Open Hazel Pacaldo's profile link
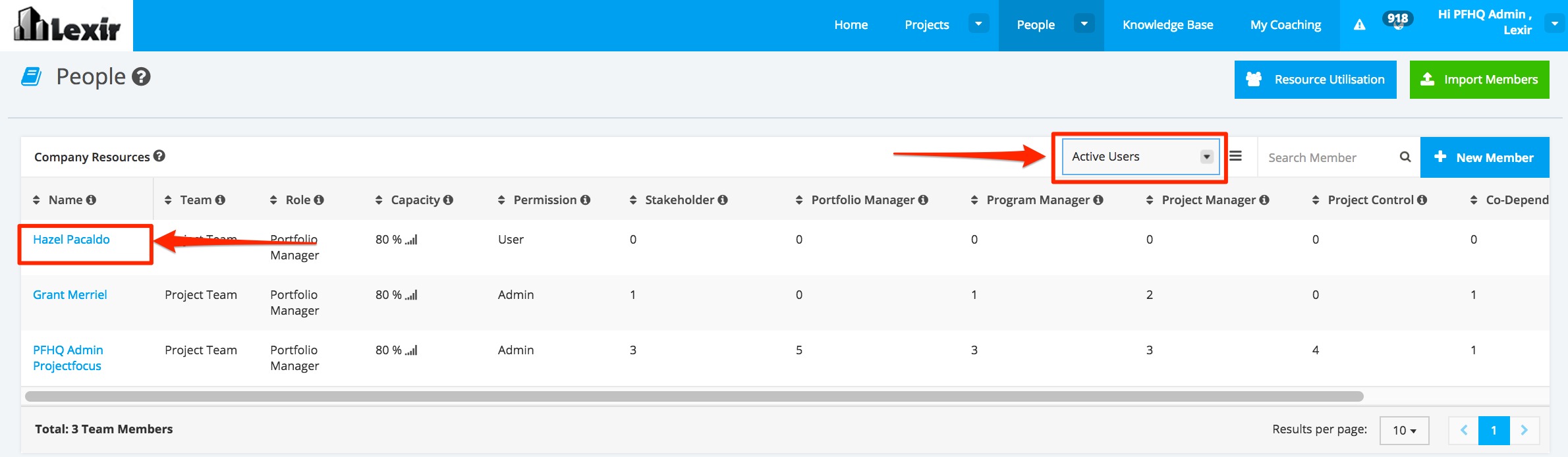 pyautogui.click(x=71, y=240)
